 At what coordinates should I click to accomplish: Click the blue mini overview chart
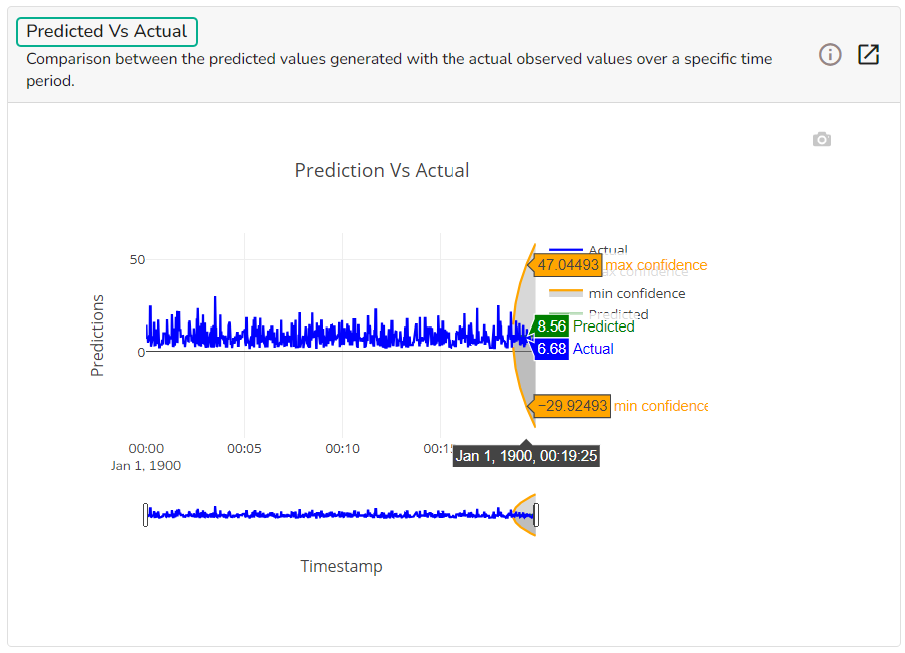tap(340, 514)
